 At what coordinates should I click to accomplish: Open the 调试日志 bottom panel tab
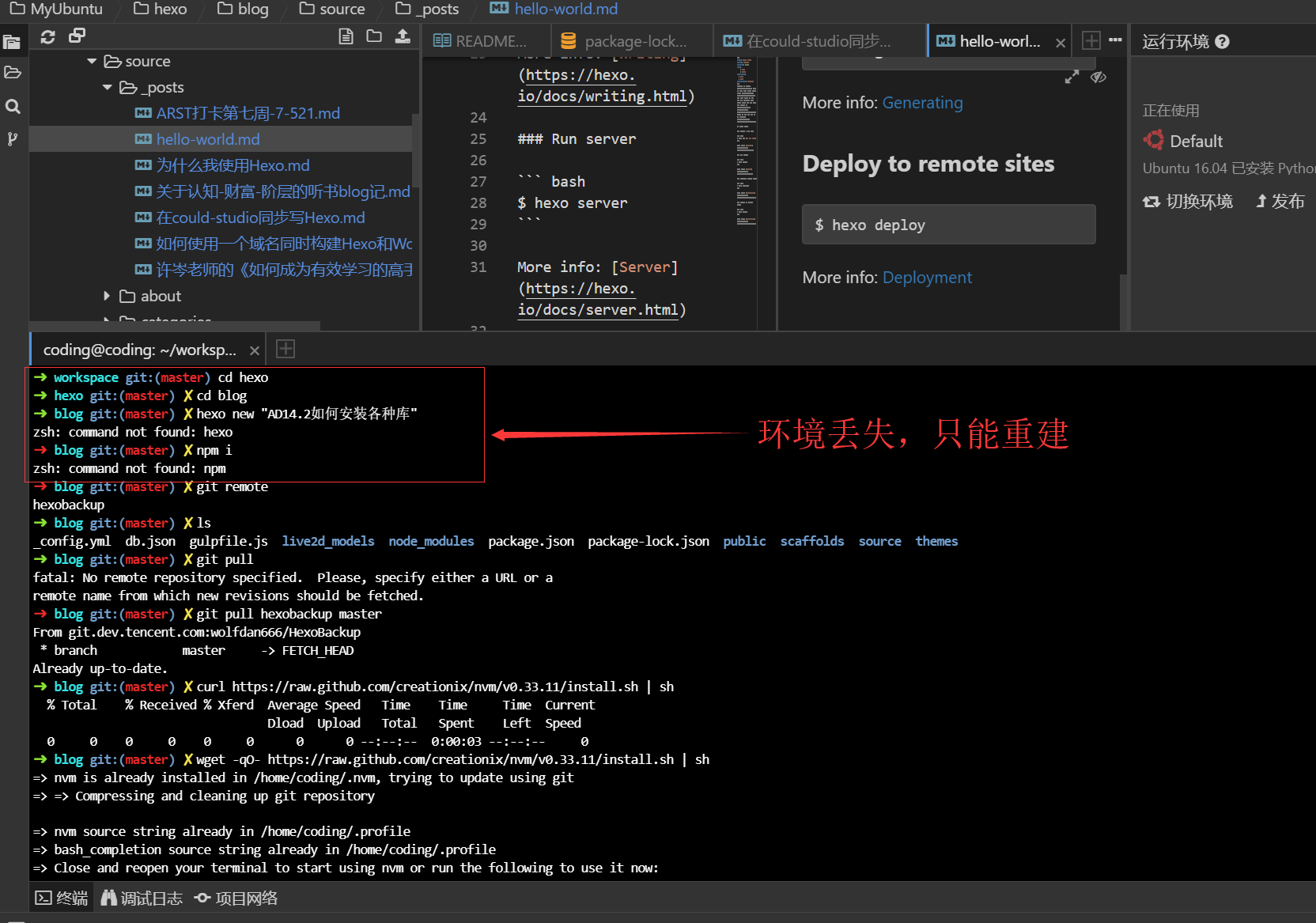coord(142,898)
